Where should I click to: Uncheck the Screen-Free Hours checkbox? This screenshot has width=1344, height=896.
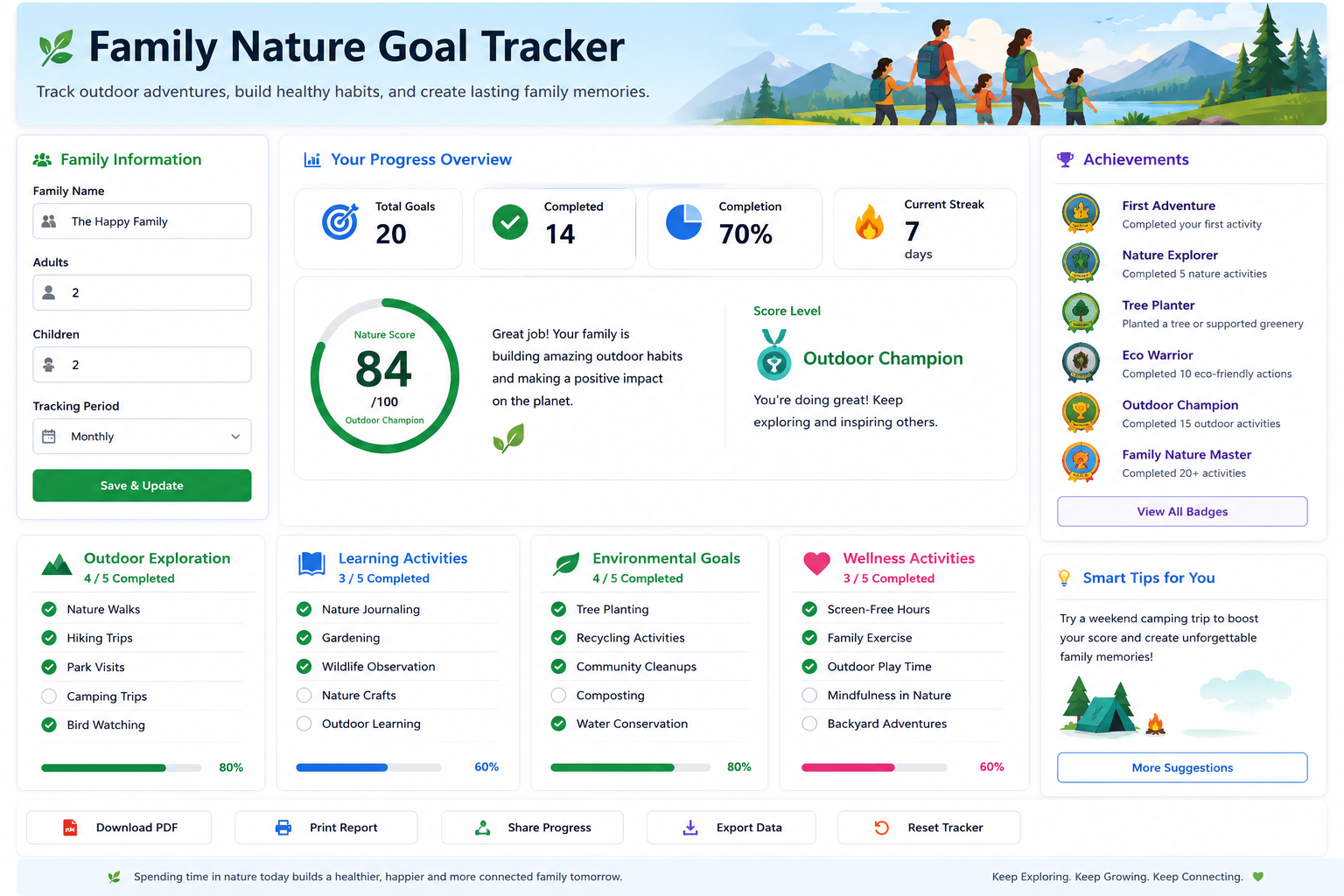coord(809,610)
